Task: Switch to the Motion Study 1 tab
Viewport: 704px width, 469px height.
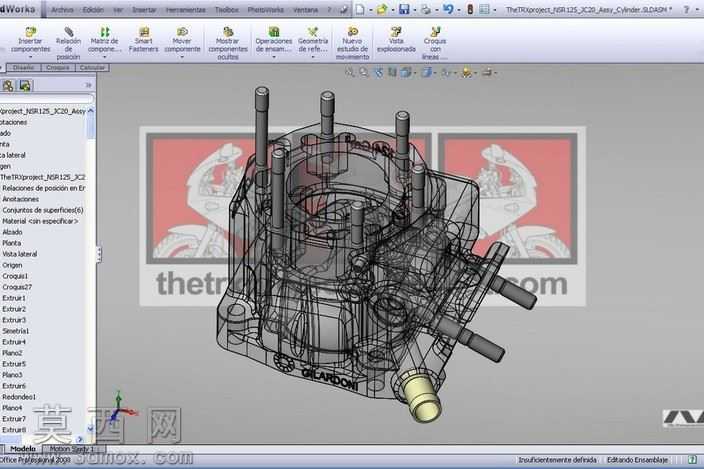Action: coord(72,449)
